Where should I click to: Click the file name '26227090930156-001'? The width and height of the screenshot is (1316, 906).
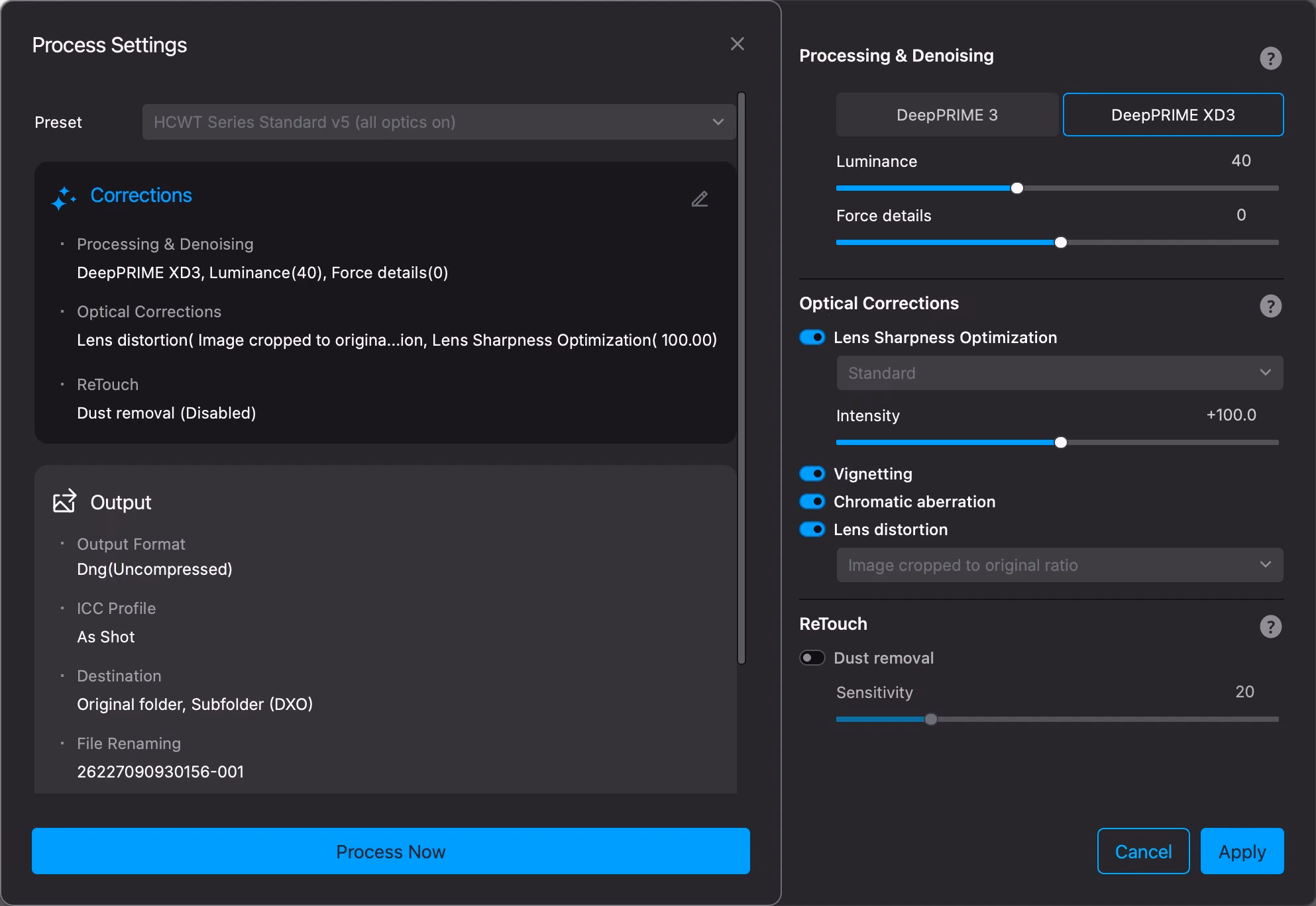pos(160,772)
